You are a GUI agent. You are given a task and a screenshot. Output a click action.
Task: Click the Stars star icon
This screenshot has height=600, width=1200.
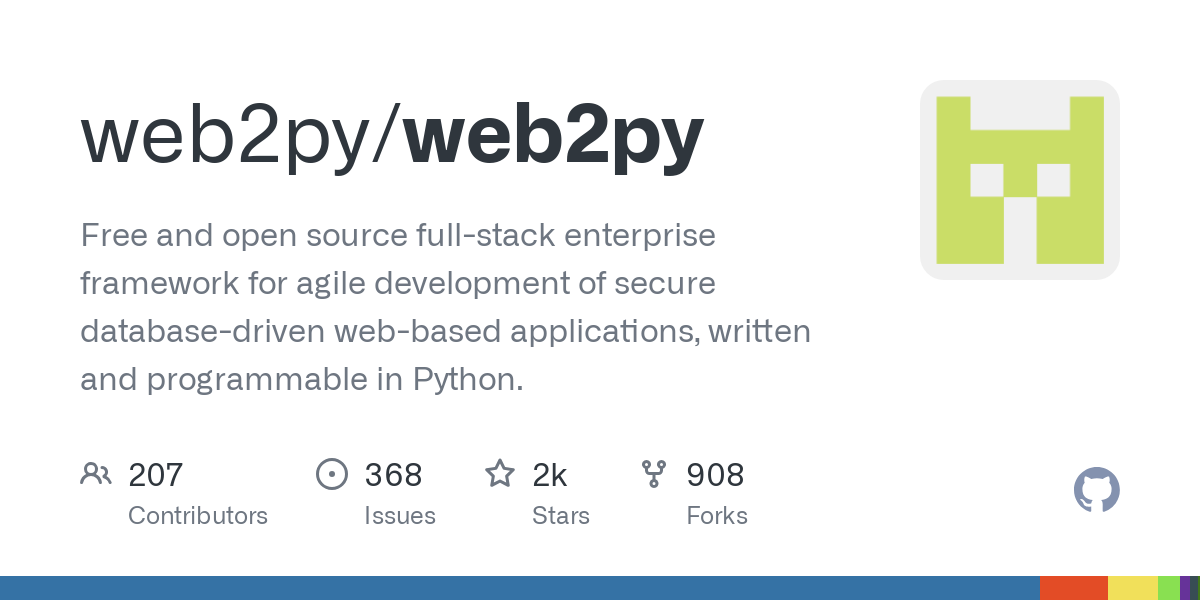click(x=500, y=473)
